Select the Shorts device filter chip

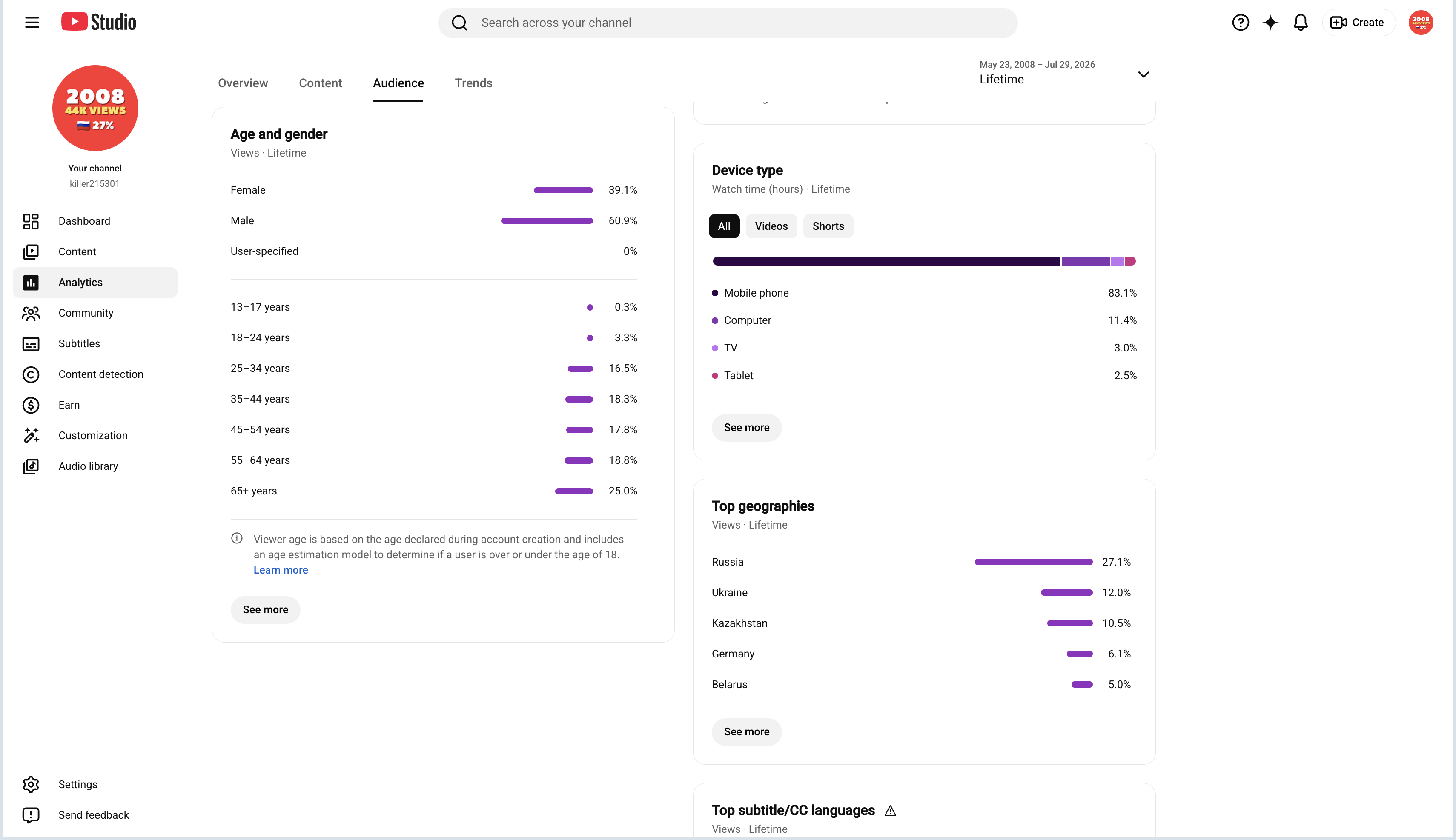(x=828, y=226)
